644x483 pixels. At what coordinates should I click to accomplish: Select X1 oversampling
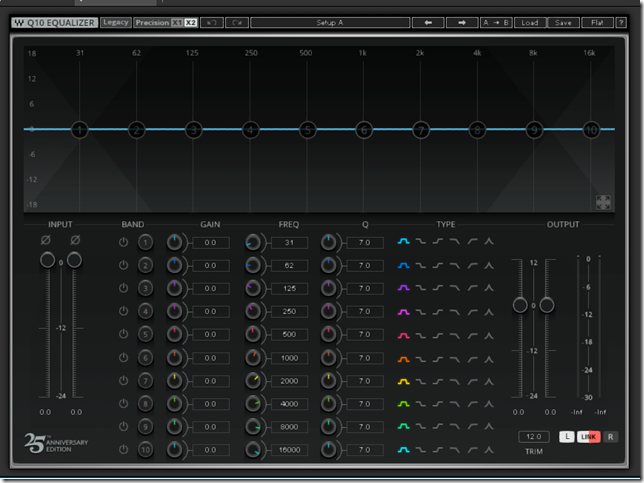coord(177,23)
